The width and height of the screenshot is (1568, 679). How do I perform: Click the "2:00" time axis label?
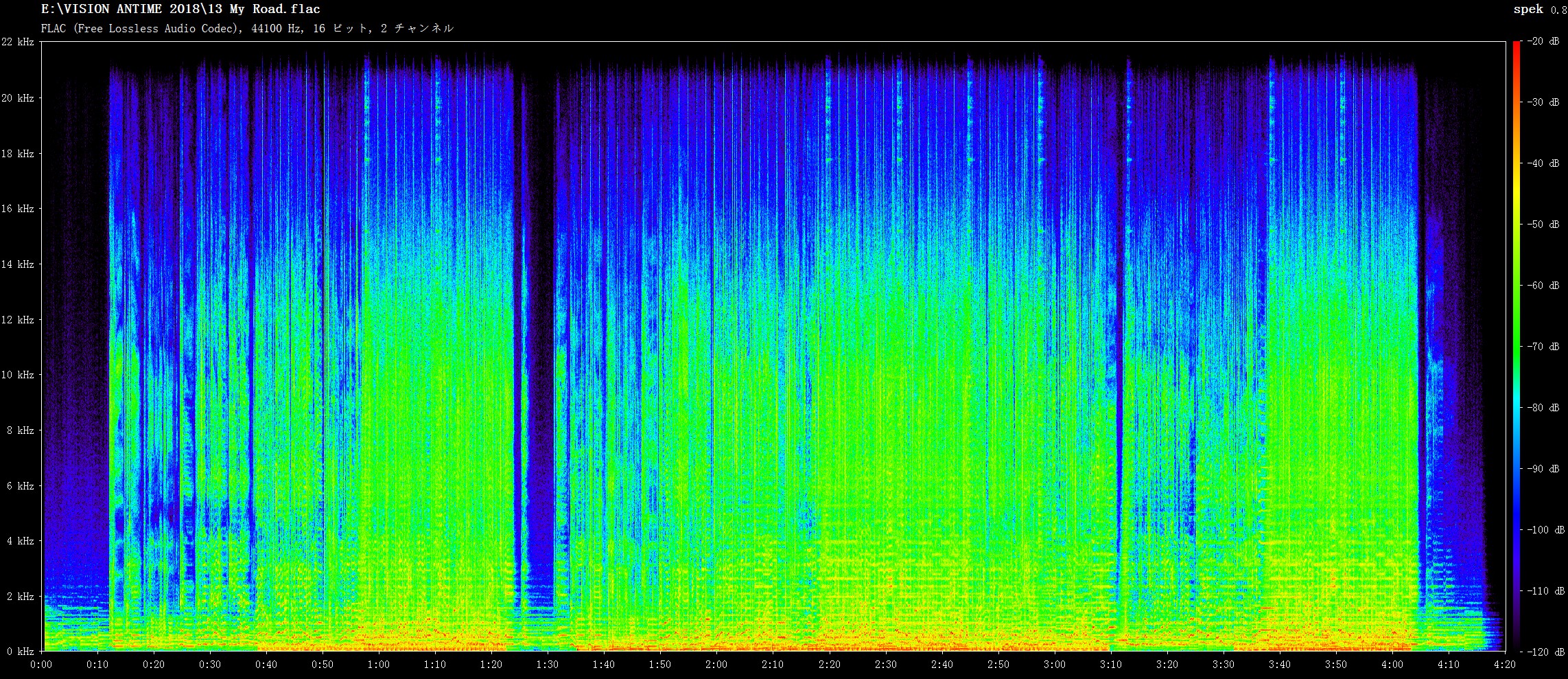click(716, 665)
